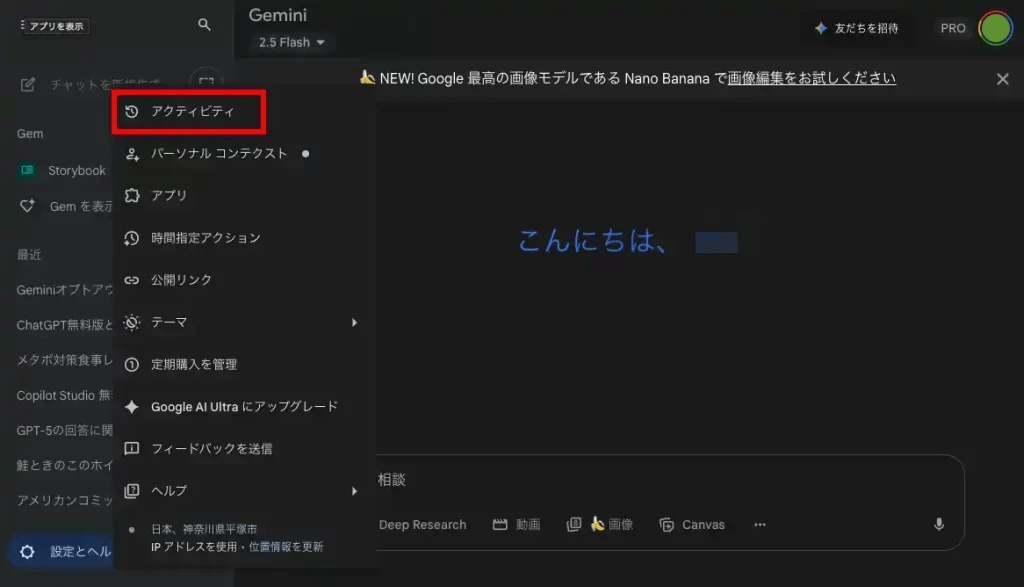
Task: Click the microphone icon in the prompt bar
Action: tap(938, 524)
